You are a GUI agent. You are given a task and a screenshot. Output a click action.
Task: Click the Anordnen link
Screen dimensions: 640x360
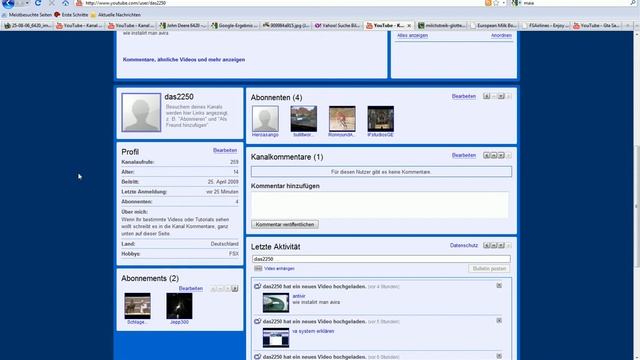501,36
